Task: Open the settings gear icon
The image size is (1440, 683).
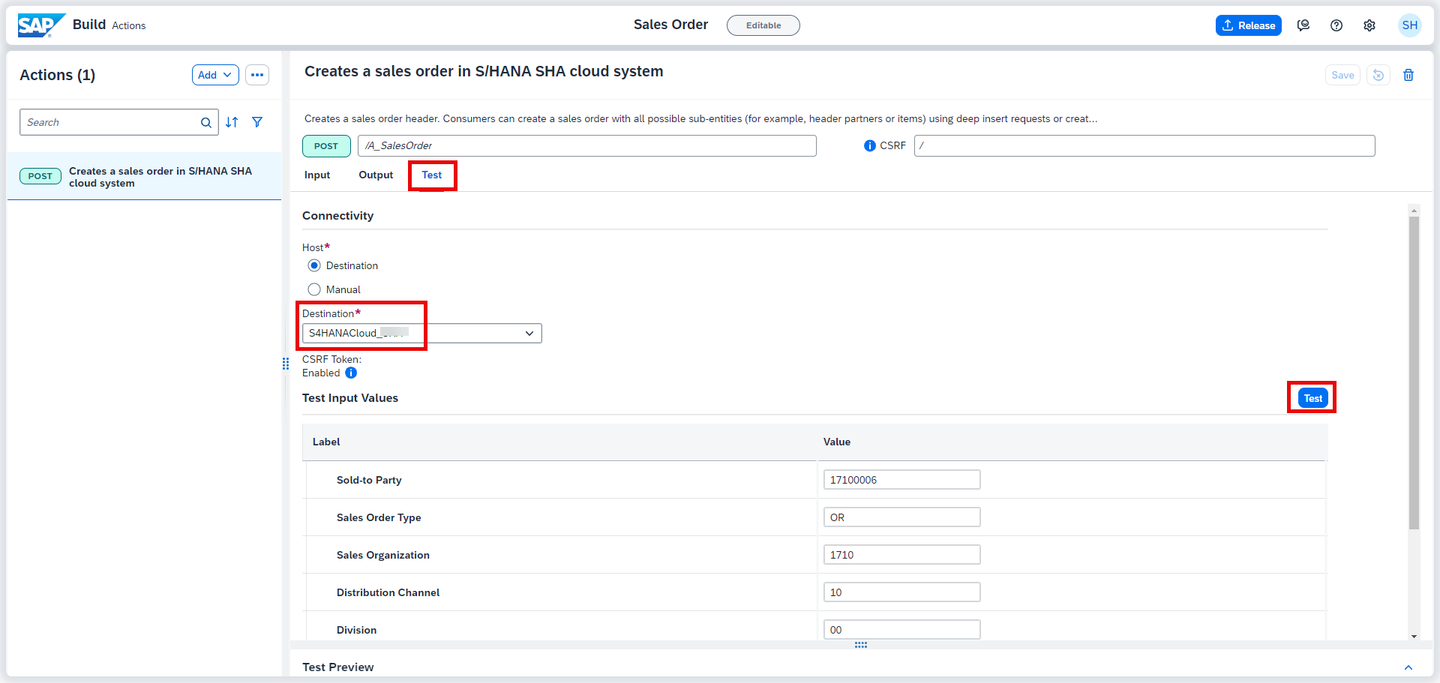Action: [x=1369, y=26]
